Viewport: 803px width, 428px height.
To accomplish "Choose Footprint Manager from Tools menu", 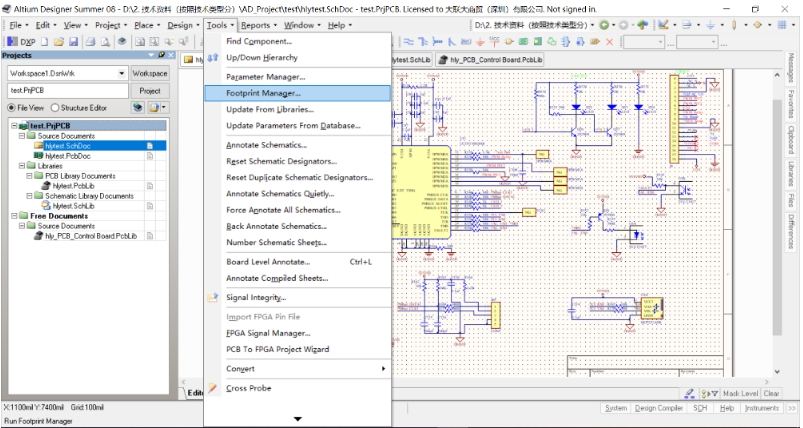I will (298, 93).
